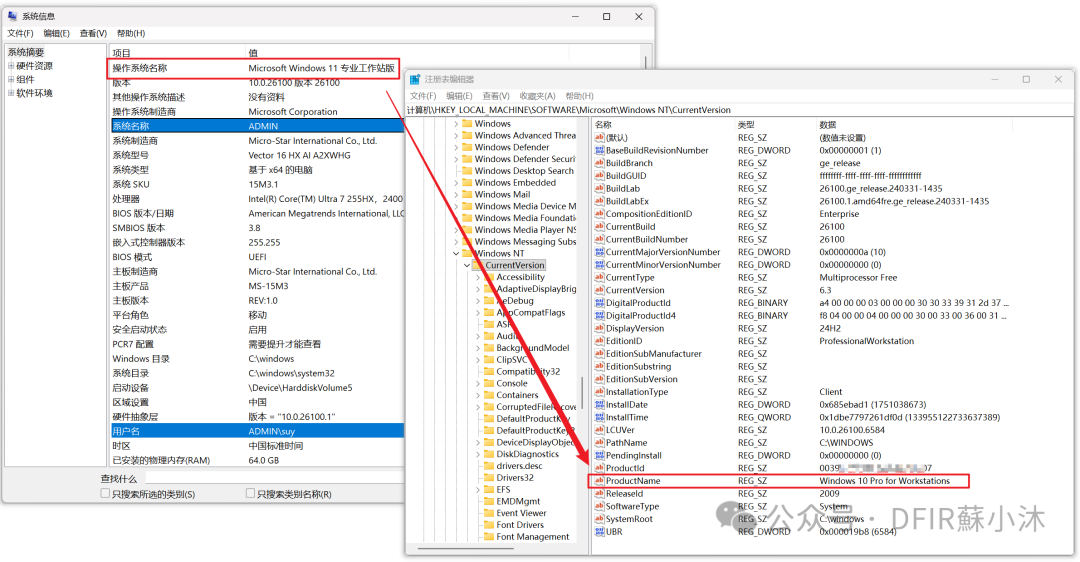The height and width of the screenshot is (562, 1080).
Task: Select the Font Management registry key
Action: (532, 537)
